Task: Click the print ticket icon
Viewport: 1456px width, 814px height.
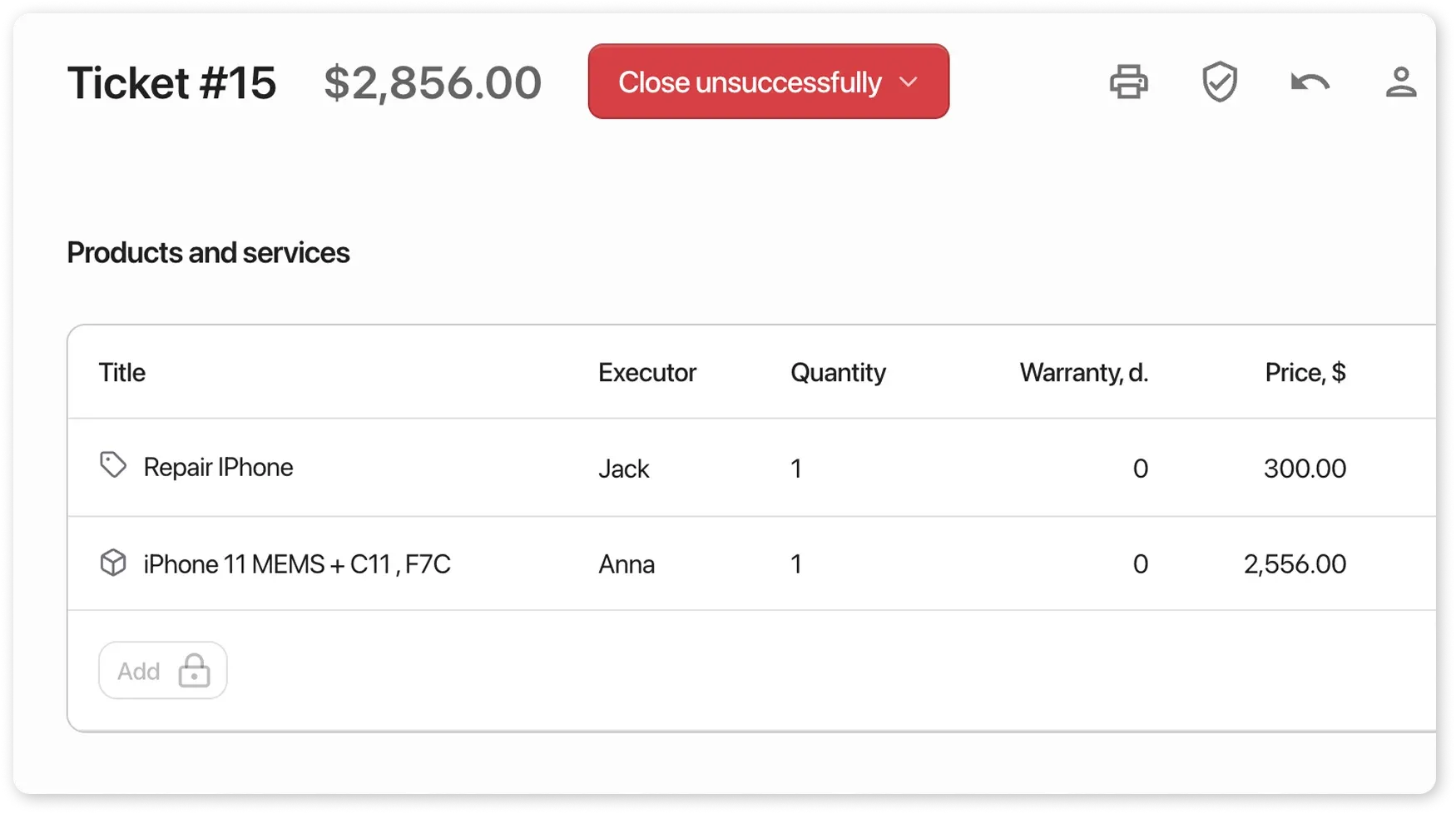Action: 1128,82
